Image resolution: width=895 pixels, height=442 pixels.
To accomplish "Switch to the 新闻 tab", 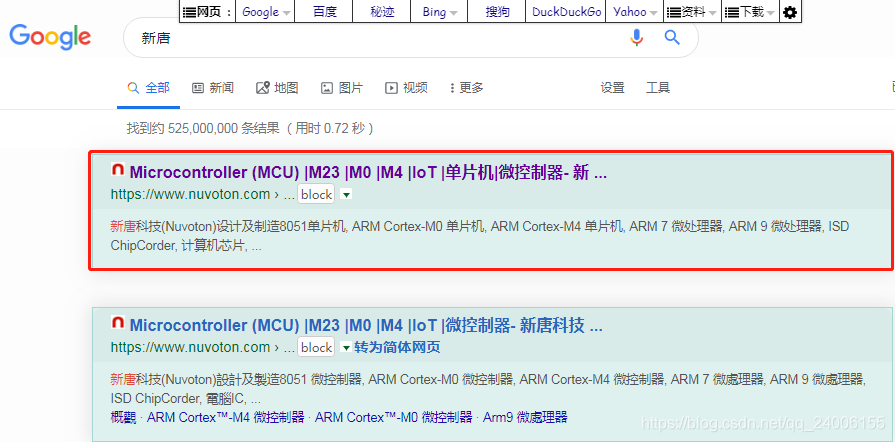I will coord(213,88).
